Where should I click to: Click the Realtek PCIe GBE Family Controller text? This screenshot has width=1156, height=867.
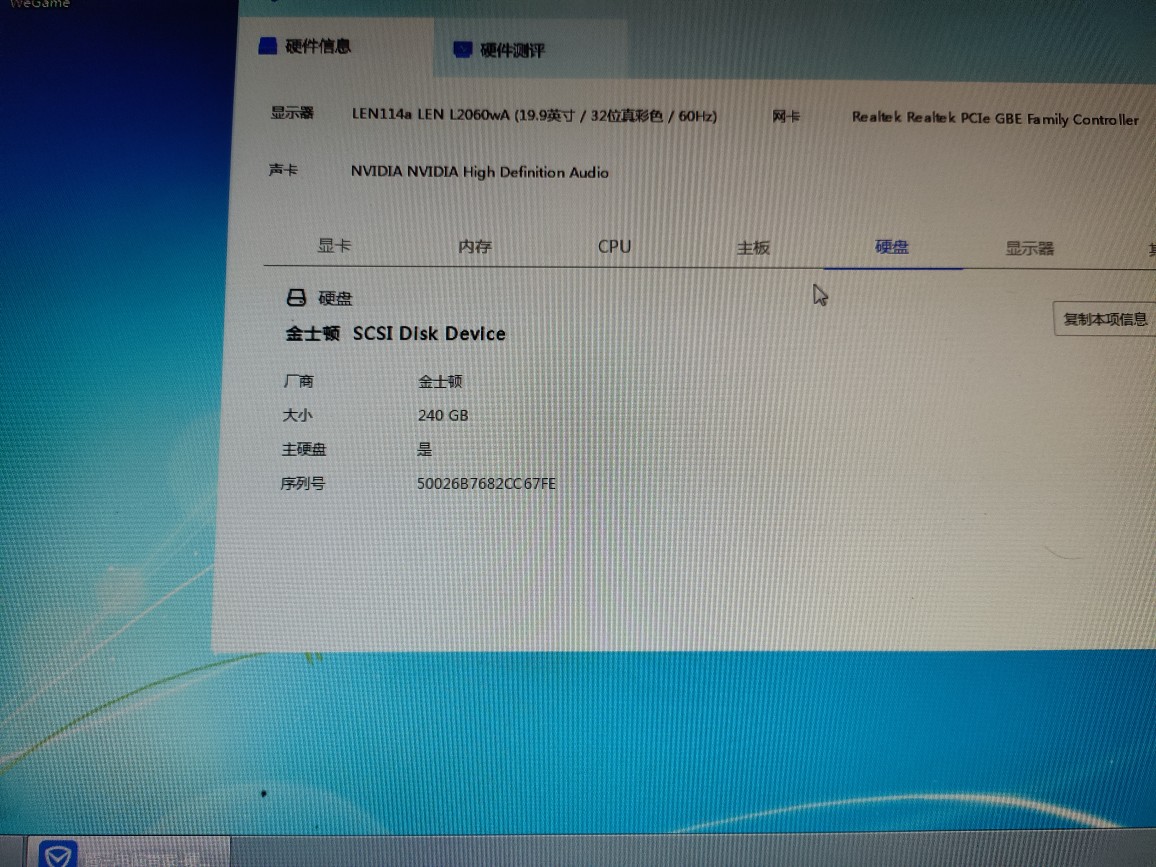(x=994, y=118)
